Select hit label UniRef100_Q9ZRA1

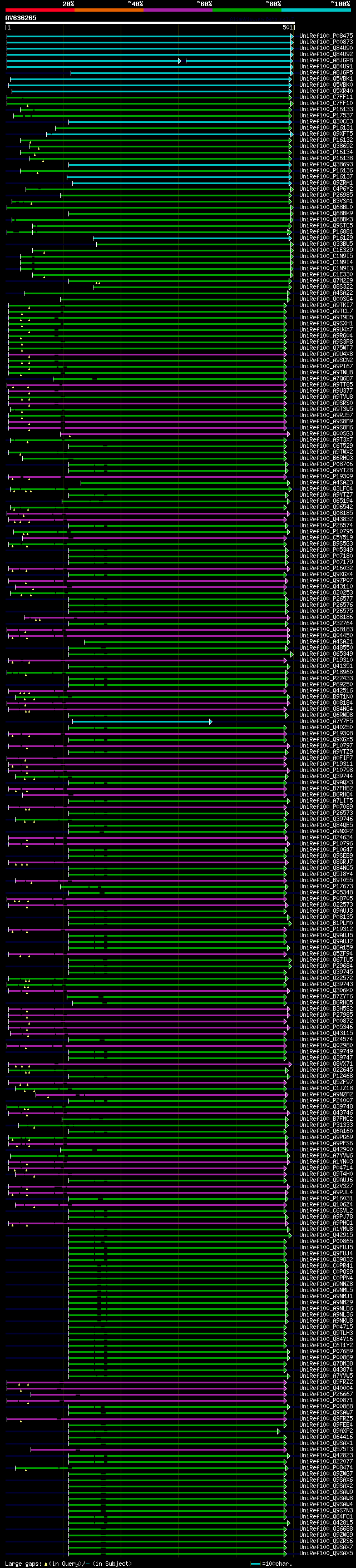pyautogui.click(x=326, y=182)
